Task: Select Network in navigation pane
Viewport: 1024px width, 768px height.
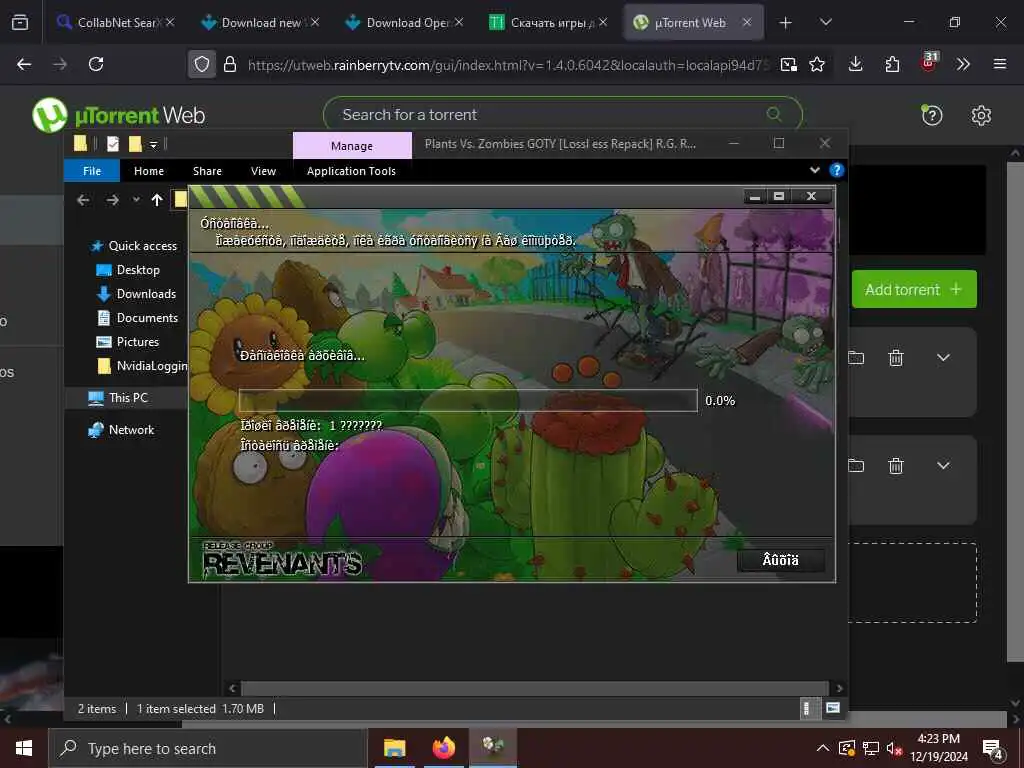Action: click(122, 430)
